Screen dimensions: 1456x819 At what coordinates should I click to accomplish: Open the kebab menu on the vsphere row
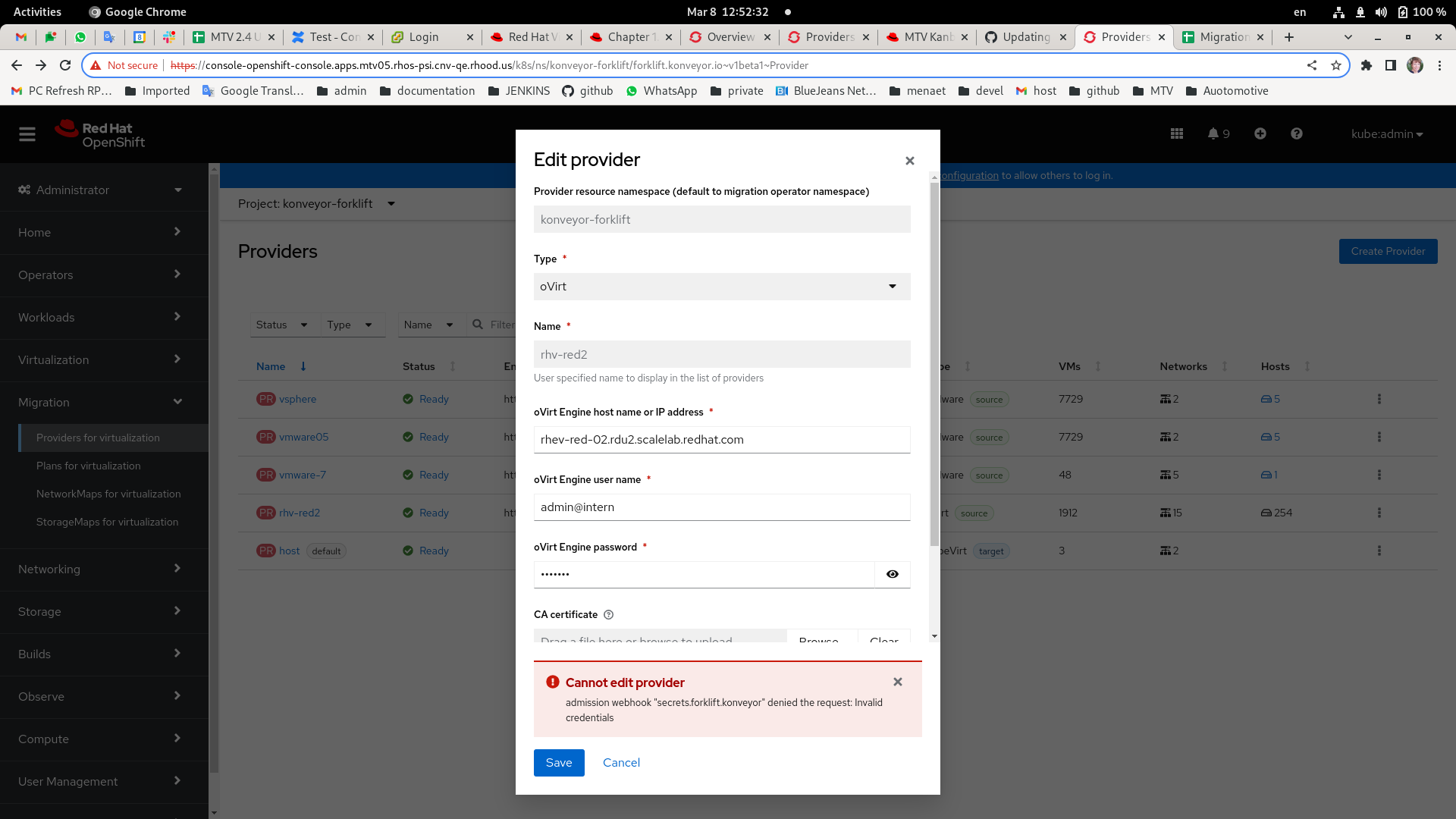click(1379, 399)
